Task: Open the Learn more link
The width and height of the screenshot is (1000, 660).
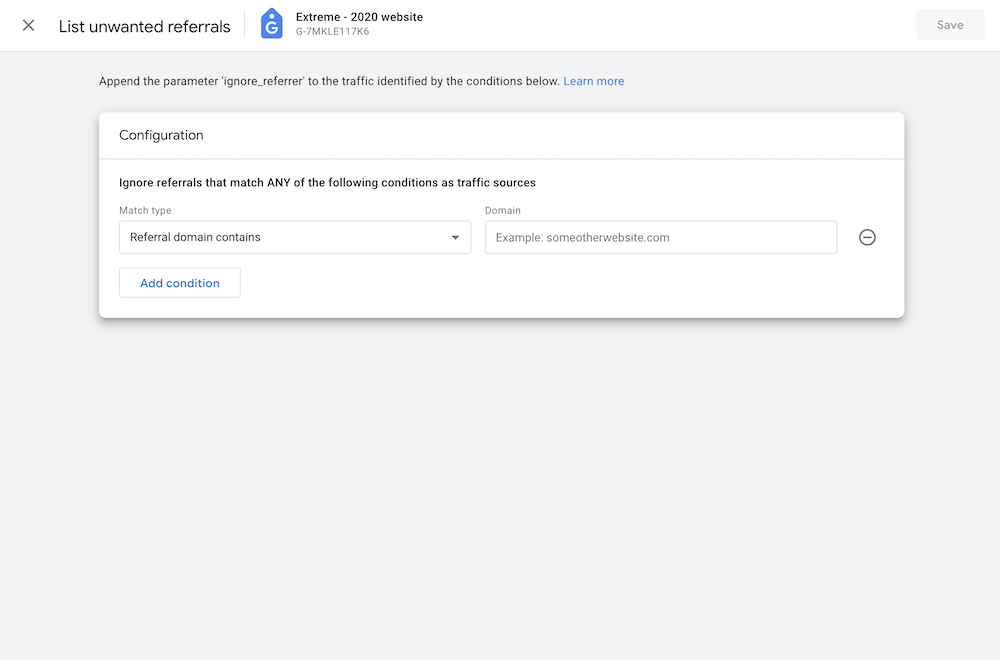Action: (593, 81)
